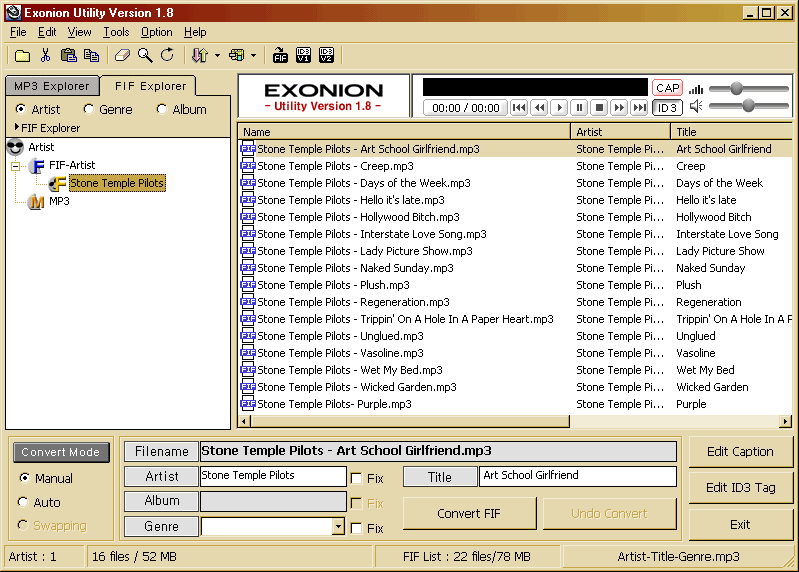Open the File menu
The height and width of the screenshot is (572, 799).
[x=18, y=32]
